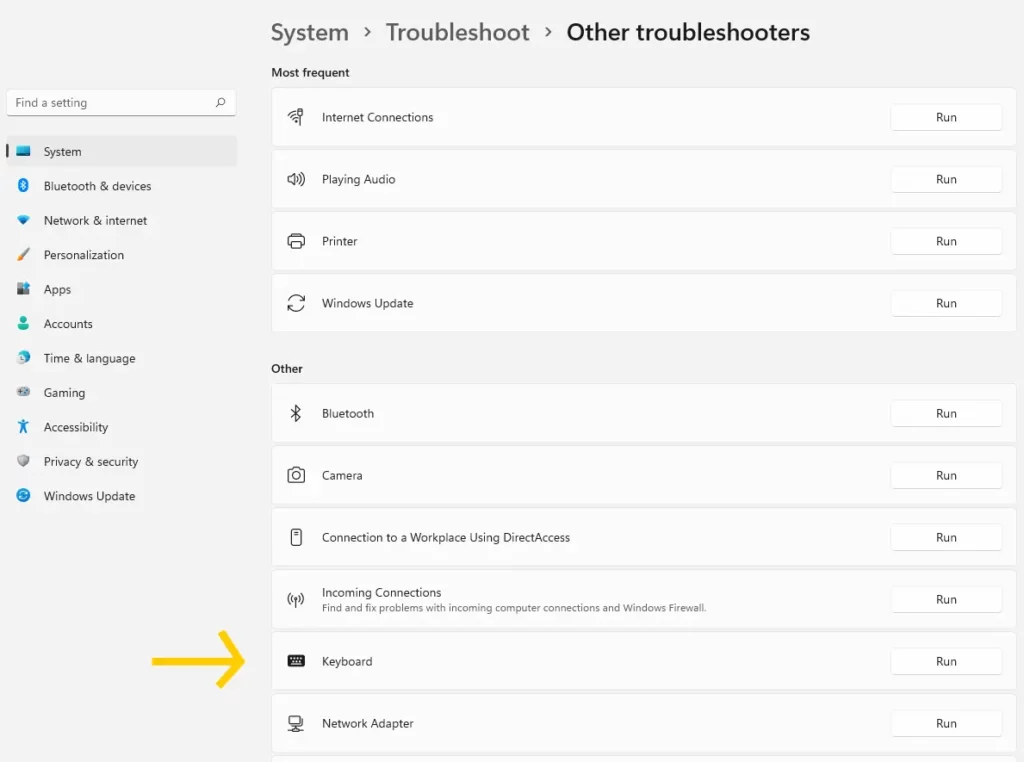Click the DirectAccess workplace connection icon
This screenshot has height=762, width=1024.
tap(296, 537)
